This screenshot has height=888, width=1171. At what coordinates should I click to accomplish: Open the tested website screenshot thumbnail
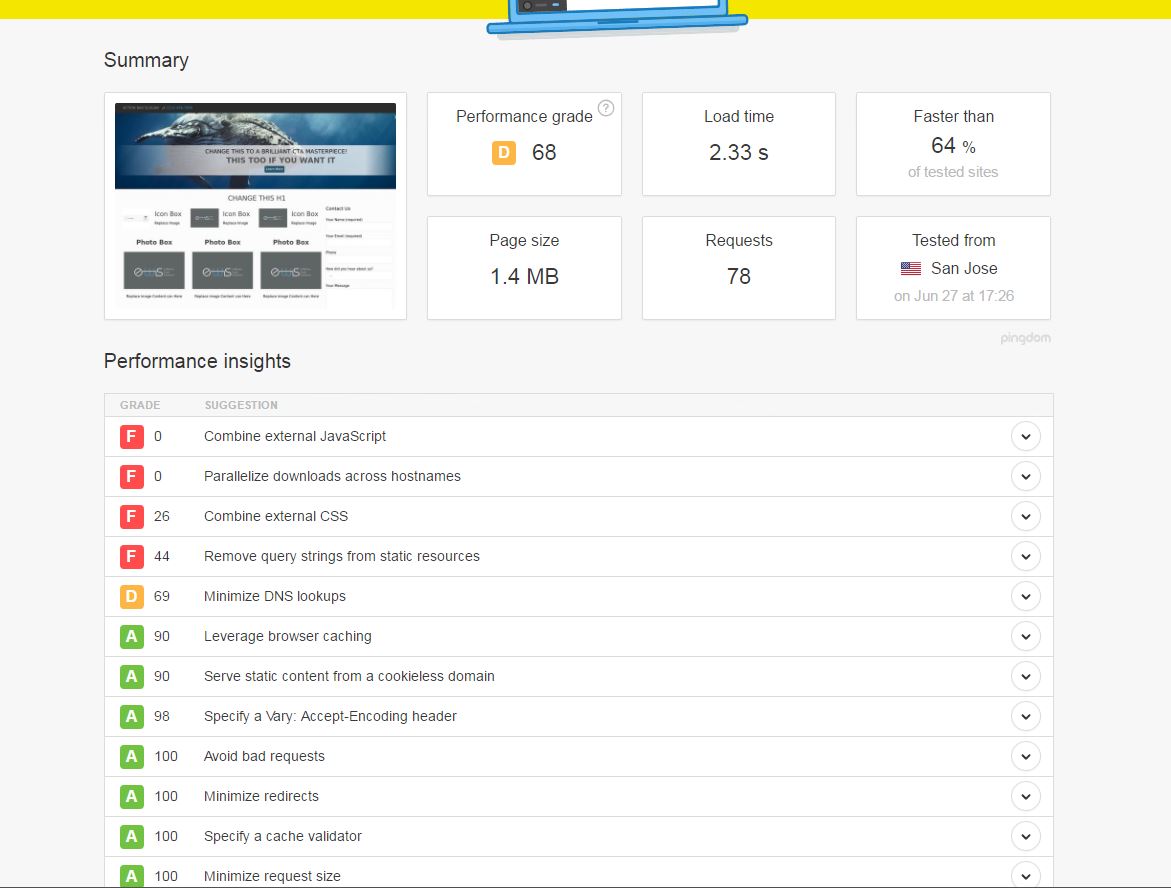tap(255, 205)
